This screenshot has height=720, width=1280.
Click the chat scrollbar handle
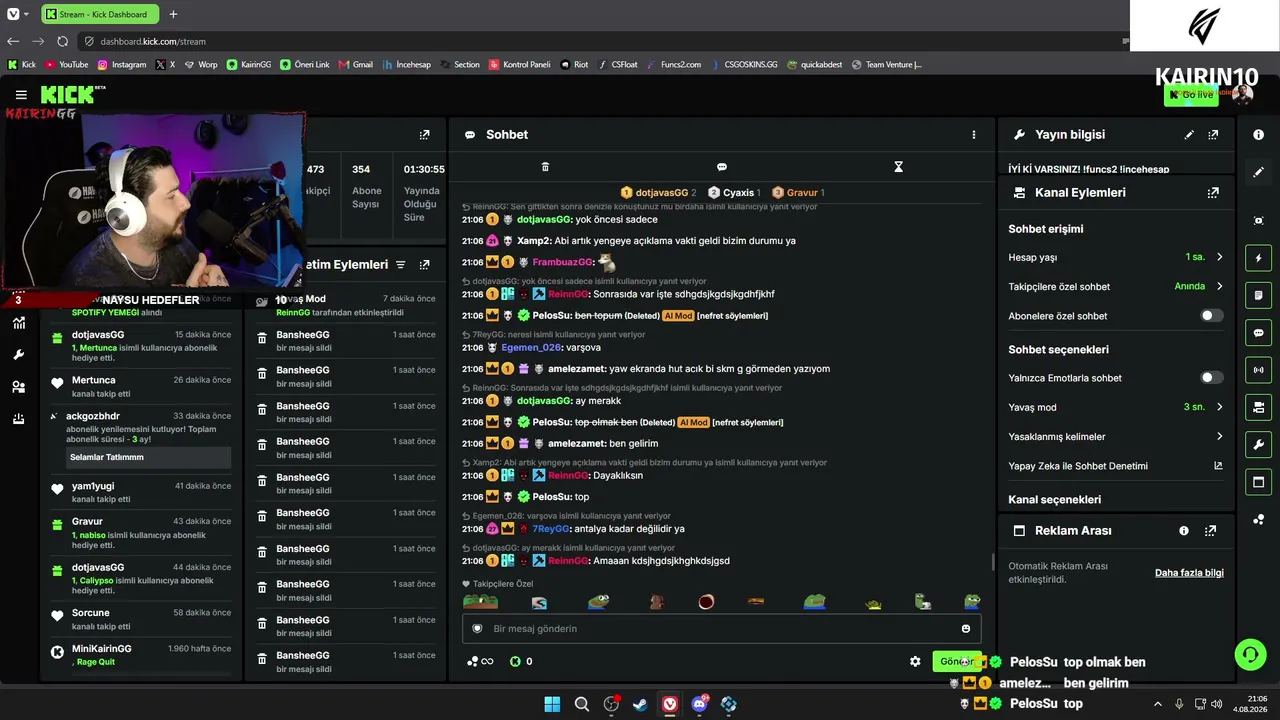(993, 562)
